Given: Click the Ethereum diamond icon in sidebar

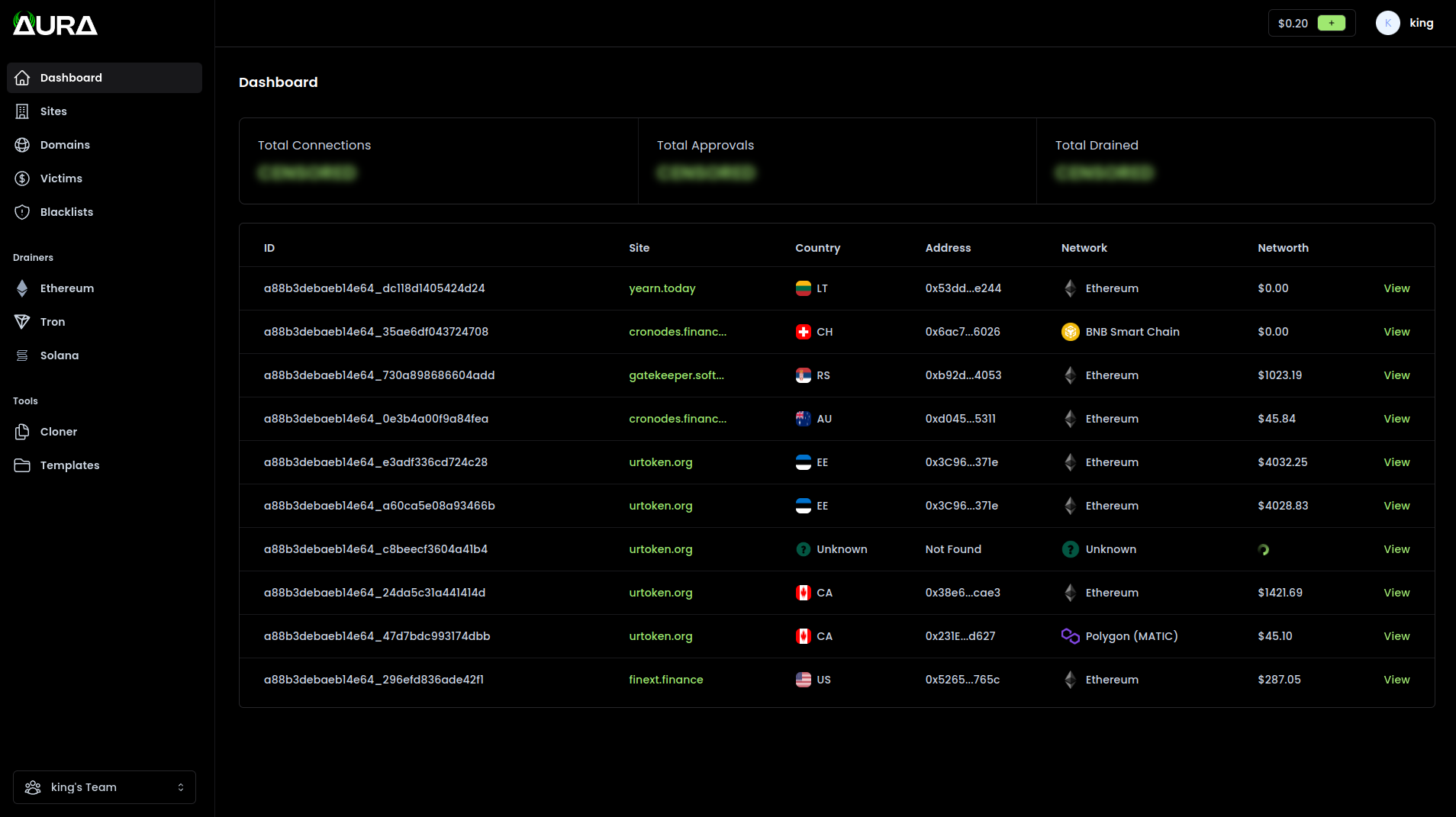Looking at the screenshot, I should pos(22,288).
